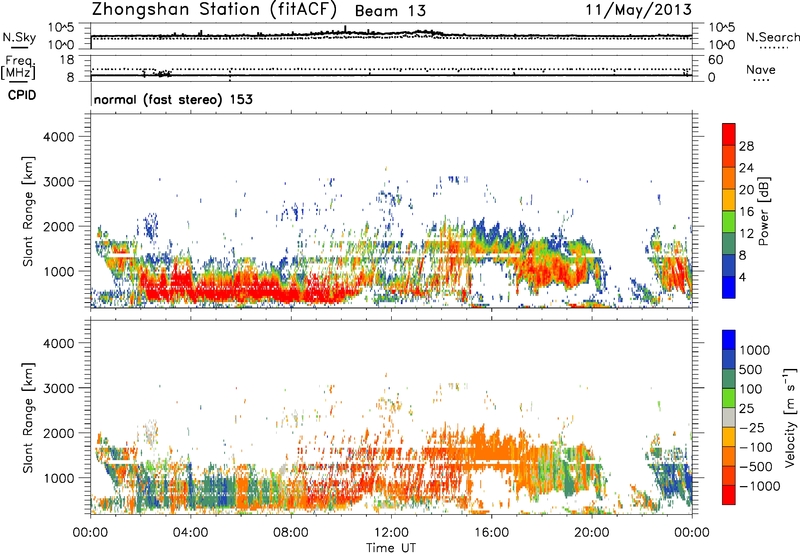Click the '-100' tick on velocity colorbar
Viewport: 800px width, 554px height.
coord(756,447)
